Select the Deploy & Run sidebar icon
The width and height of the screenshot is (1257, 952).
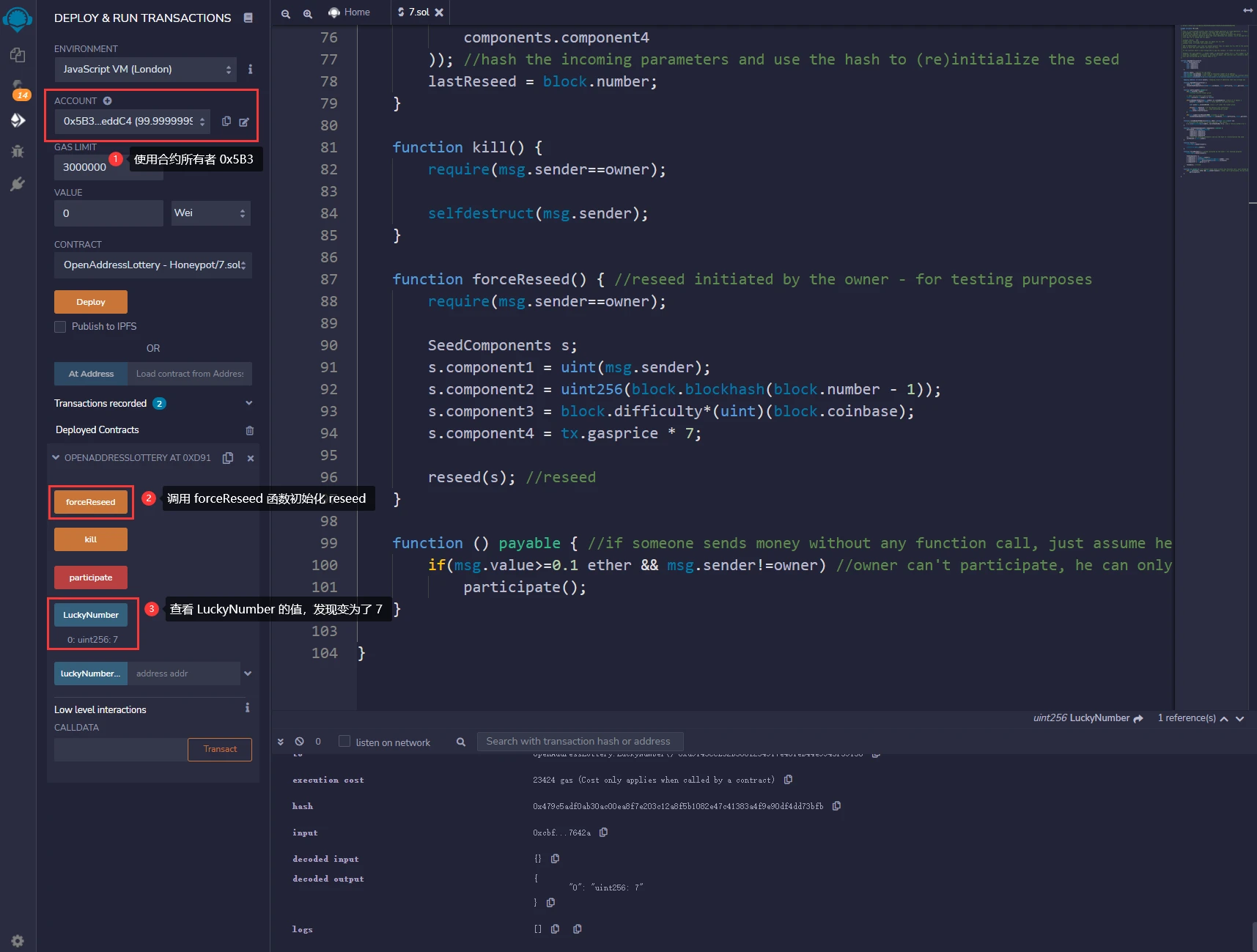(x=18, y=120)
